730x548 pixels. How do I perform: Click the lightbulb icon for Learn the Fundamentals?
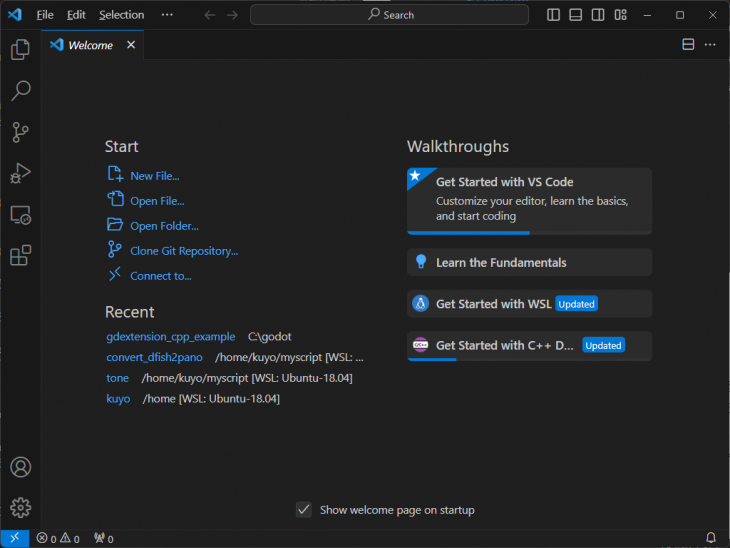click(x=421, y=262)
